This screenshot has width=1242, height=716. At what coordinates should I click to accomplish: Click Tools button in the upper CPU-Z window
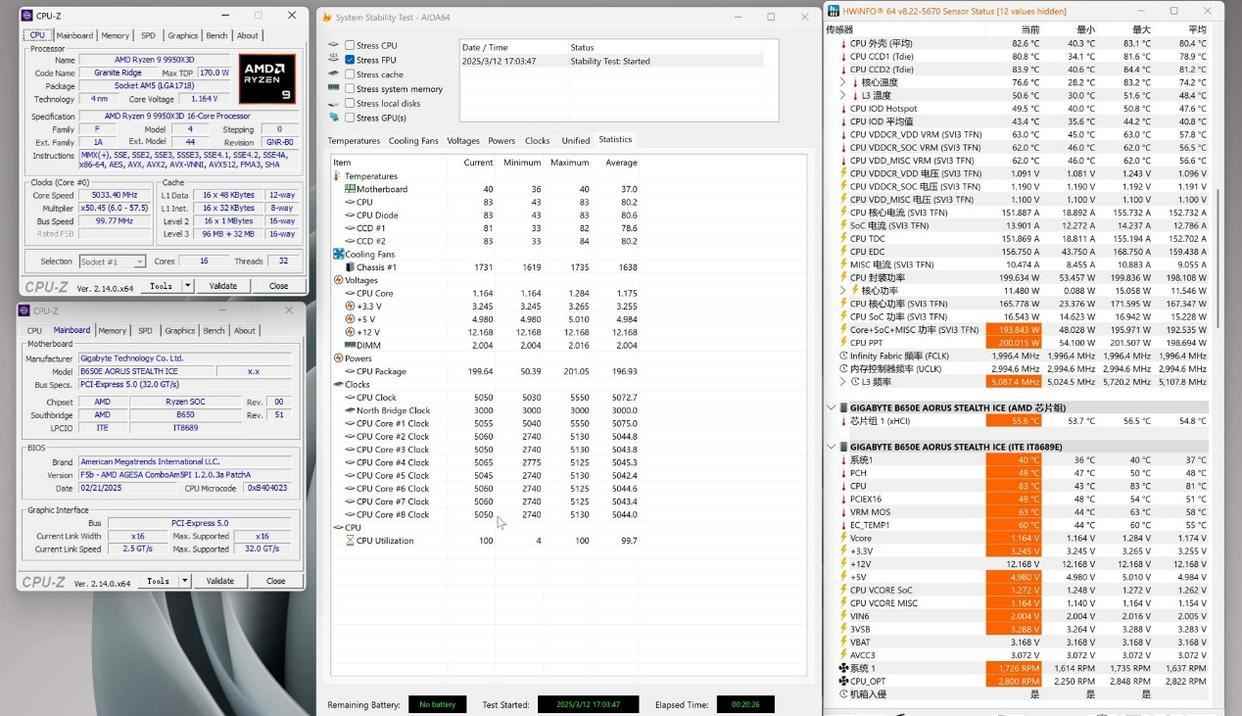pos(161,285)
